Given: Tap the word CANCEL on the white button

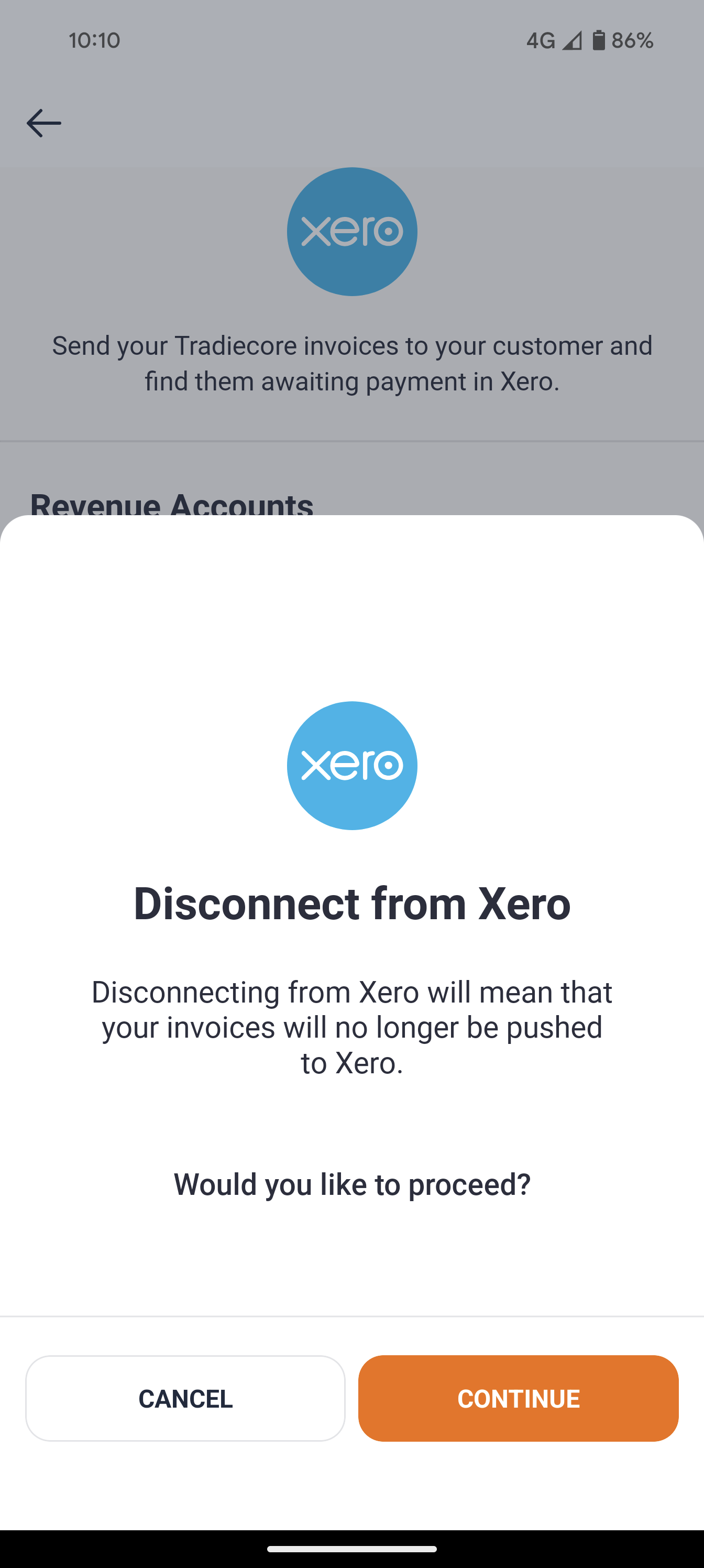Looking at the screenshot, I should click(x=185, y=1398).
